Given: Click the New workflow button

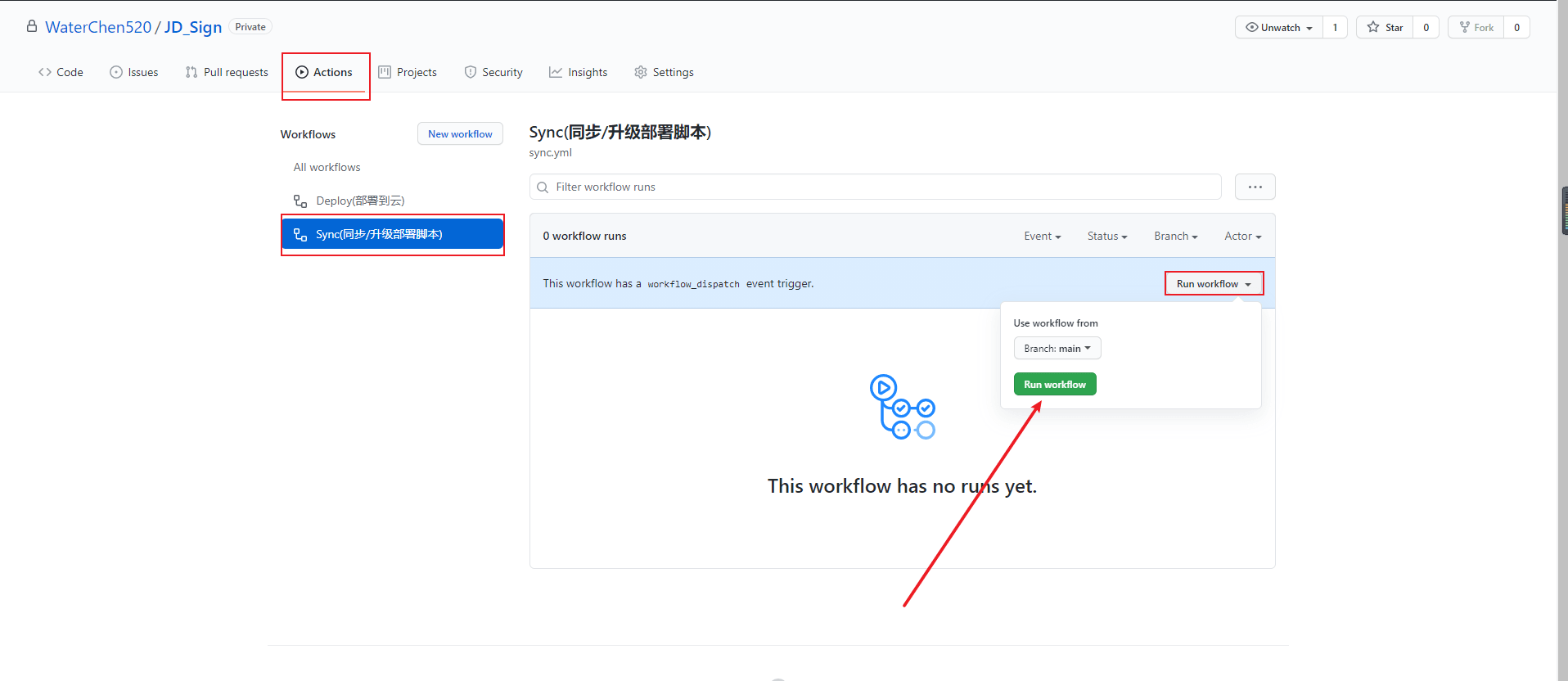Looking at the screenshot, I should [460, 134].
